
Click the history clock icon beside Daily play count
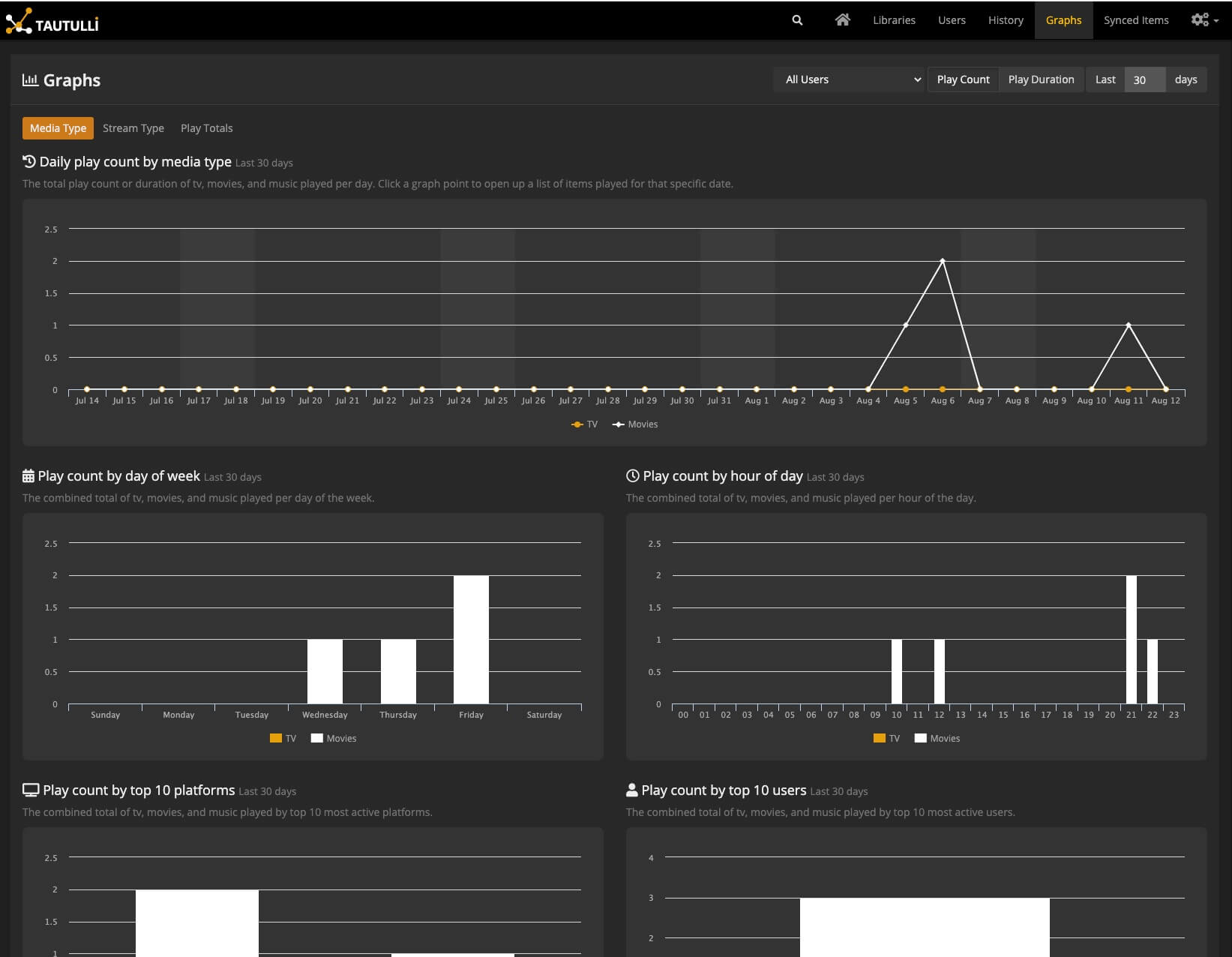tap(29, 161)
